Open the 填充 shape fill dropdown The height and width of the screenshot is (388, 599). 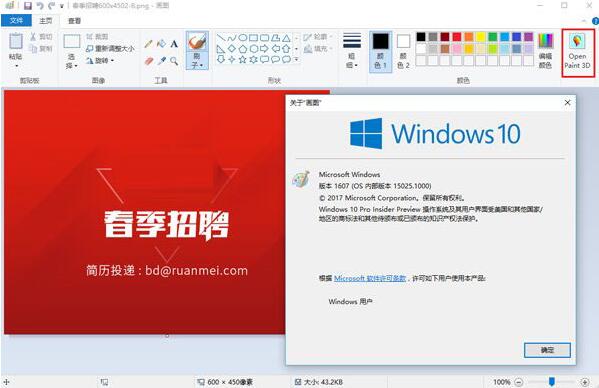(317, 48)
